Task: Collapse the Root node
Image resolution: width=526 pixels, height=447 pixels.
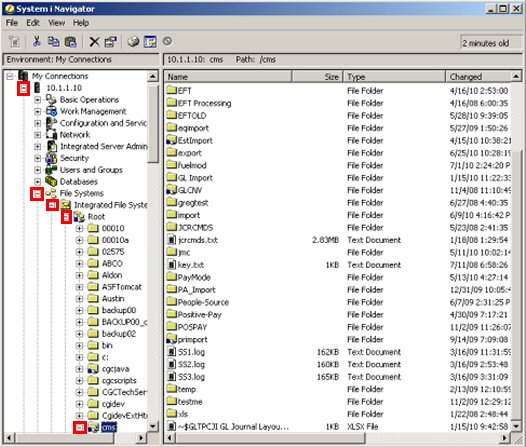Action: coord(66,217)
